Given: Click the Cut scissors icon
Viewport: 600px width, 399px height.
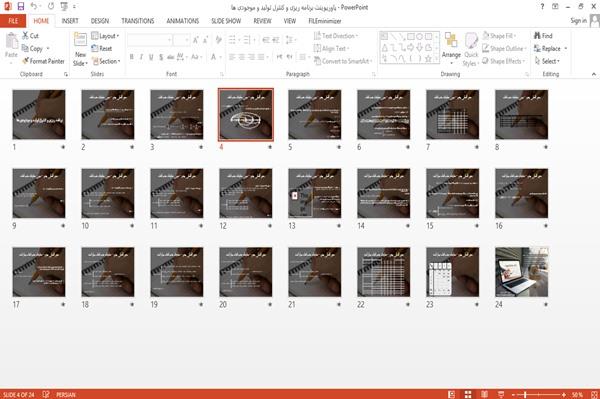Looking at the screenshot, I should click(x=25, y=36).
